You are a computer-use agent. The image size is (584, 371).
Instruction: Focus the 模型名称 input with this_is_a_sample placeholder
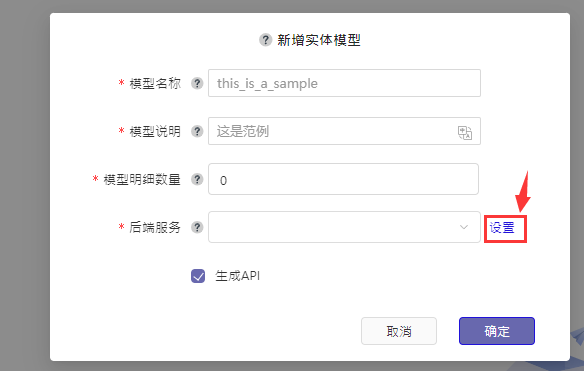tap(344, 83)
